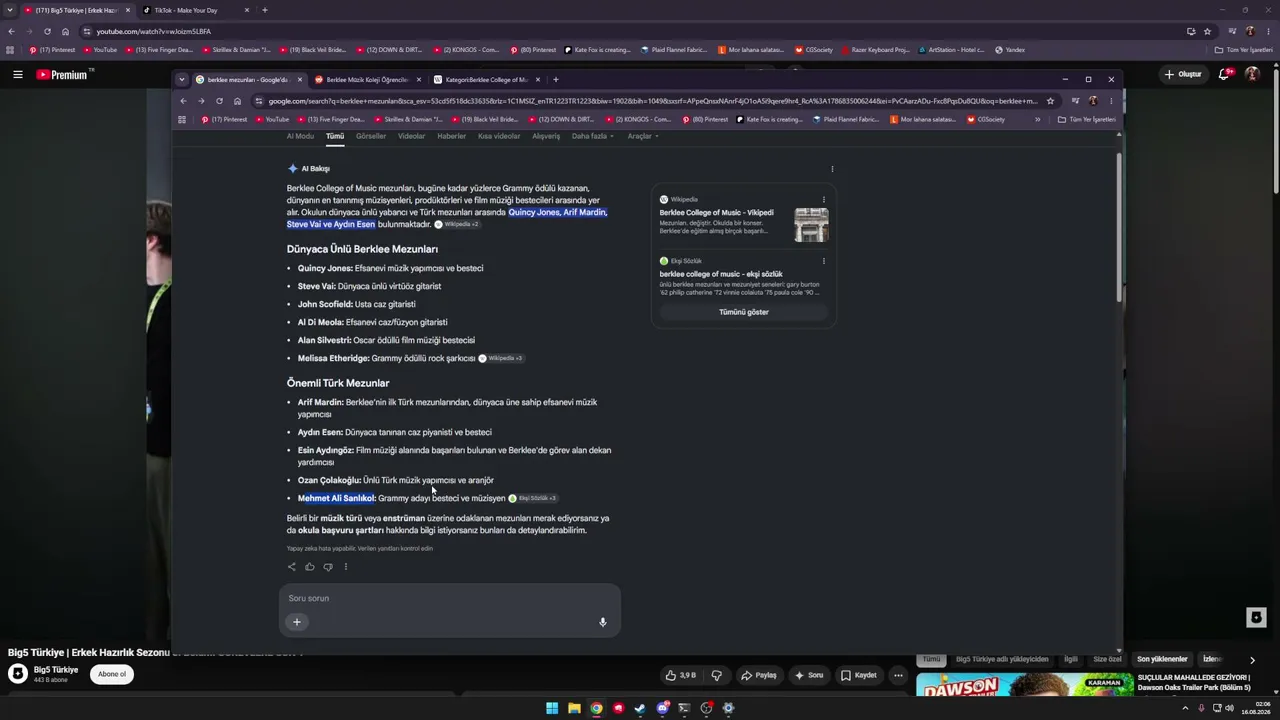Image resolution: width=1280 pixels, height=720 pixels.
Task: Open Google Chrome from the taskbar
Action: (x=596, y=708)
